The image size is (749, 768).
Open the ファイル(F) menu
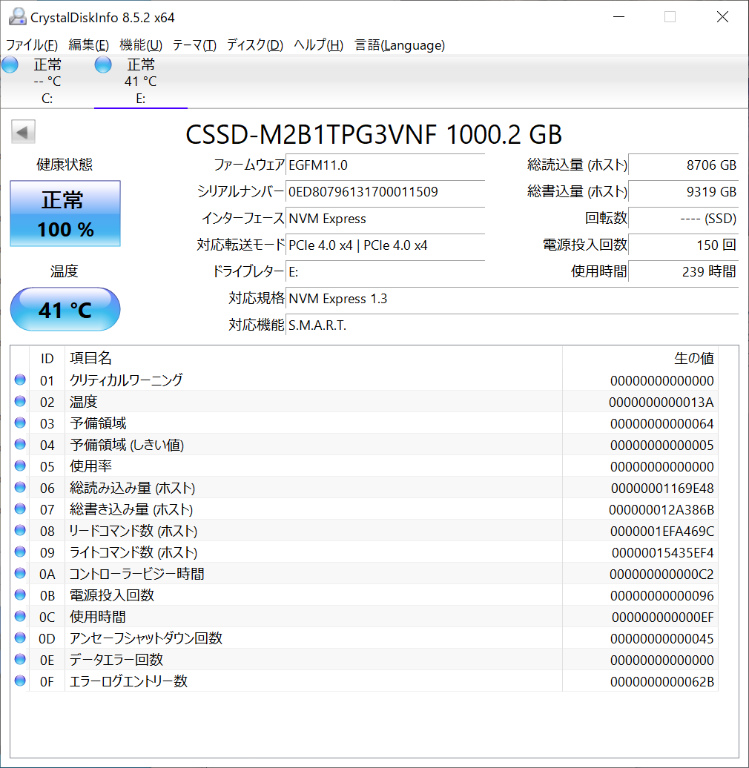click(x=32, y=45)
